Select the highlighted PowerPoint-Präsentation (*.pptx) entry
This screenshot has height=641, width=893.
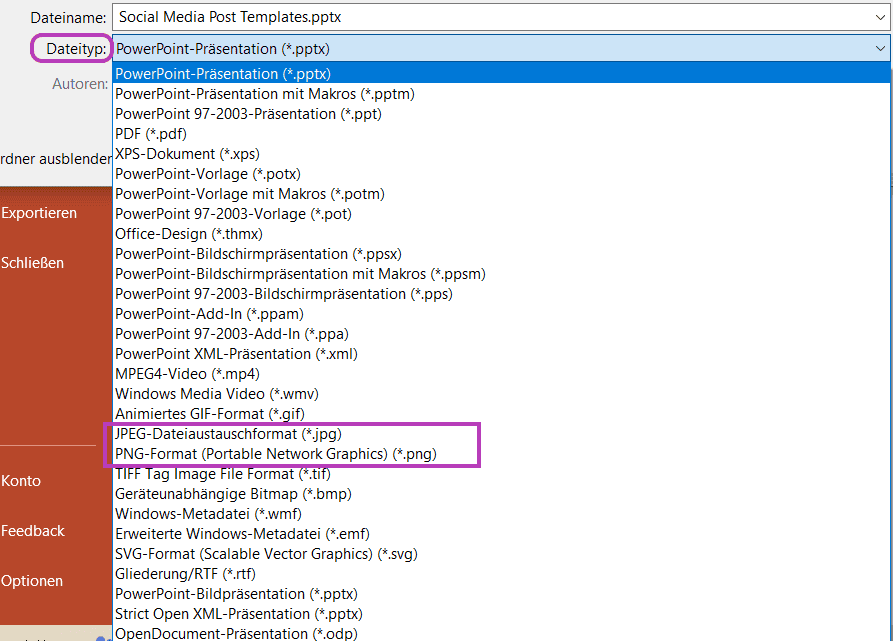[x=222, y=74]
